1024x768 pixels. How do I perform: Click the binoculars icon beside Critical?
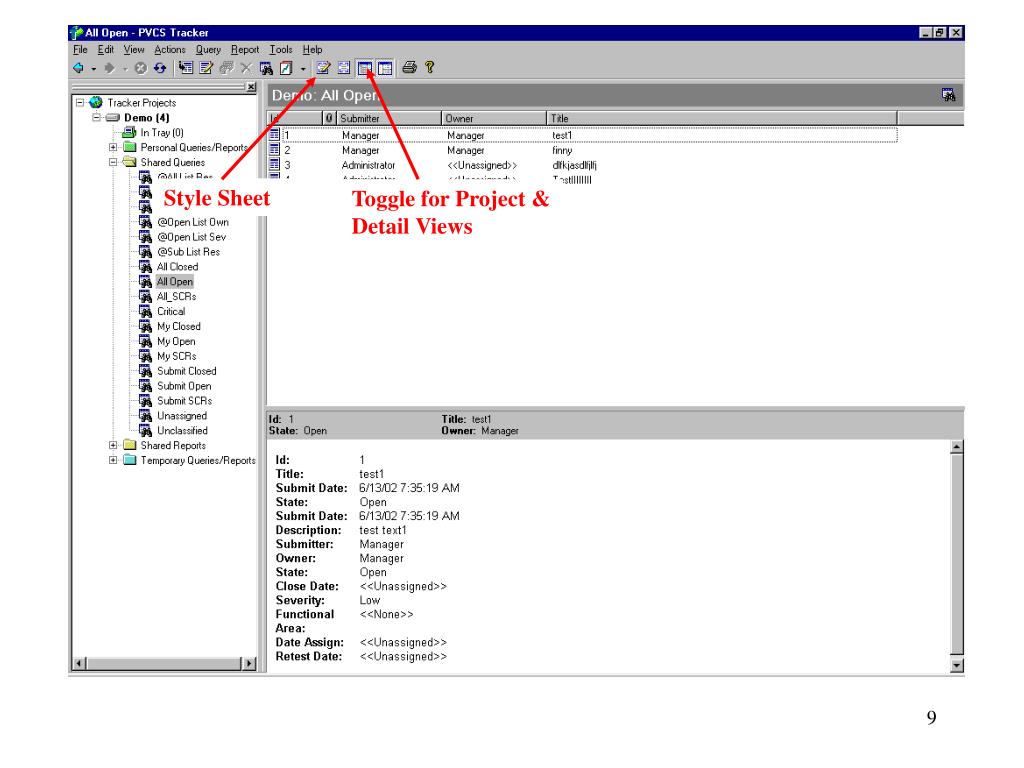pyautogui.click(x=146, y=312)
